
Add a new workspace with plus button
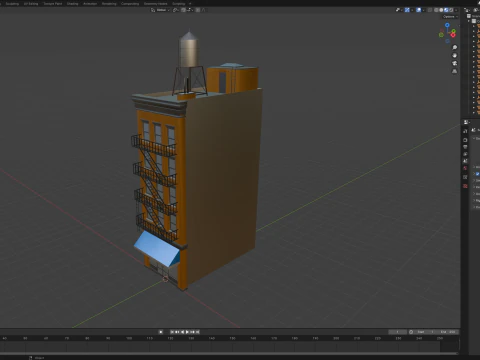pyautogui.click(x=190, y=4)
